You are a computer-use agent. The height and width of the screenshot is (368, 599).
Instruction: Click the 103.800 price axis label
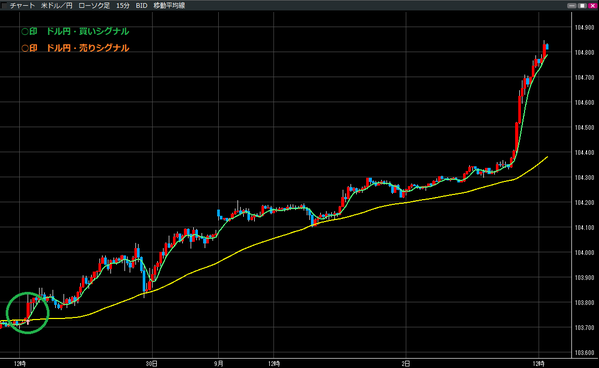tap(584, 303)
